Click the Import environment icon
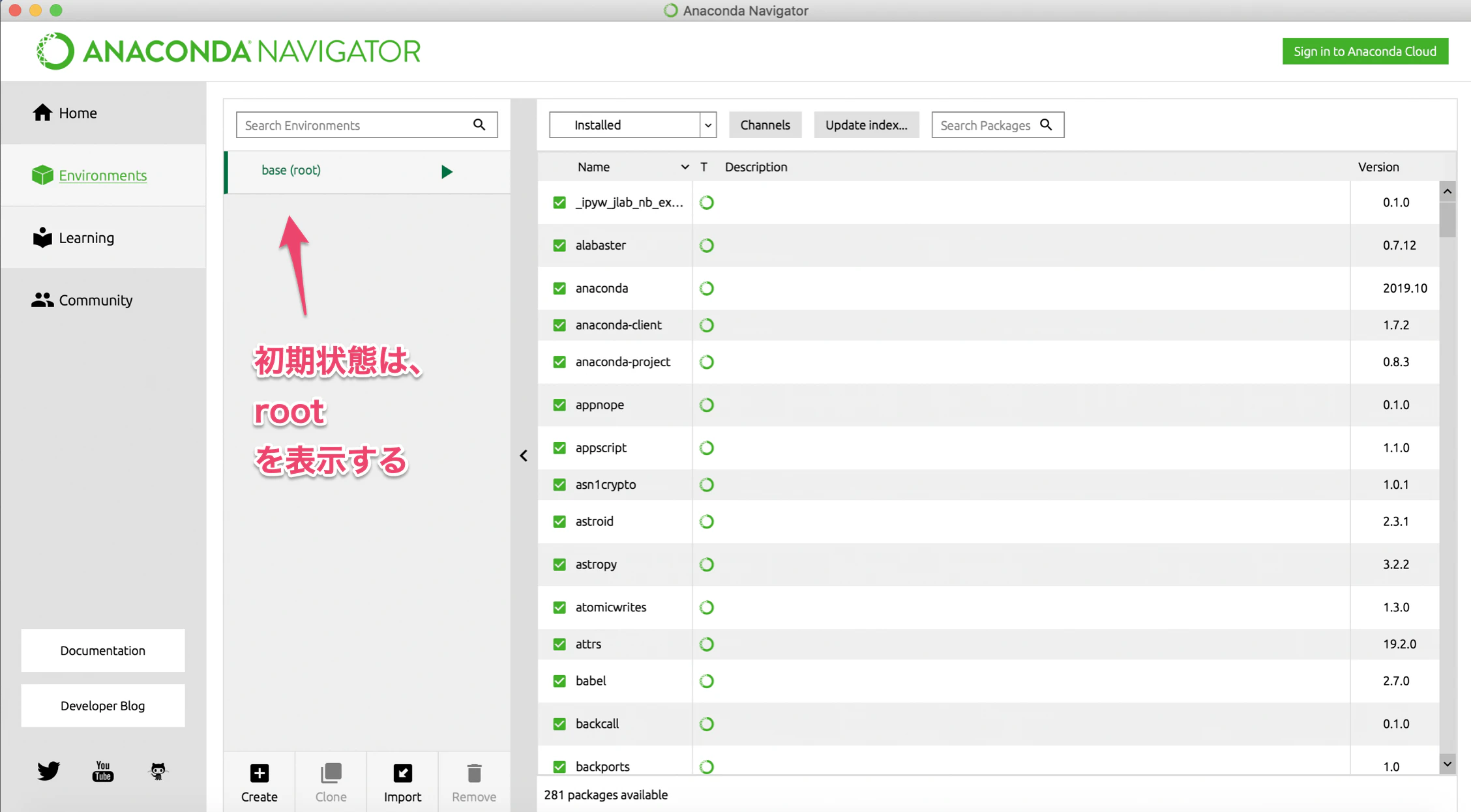Screen dimensions: 1471x812 click(x=403, y=773)
